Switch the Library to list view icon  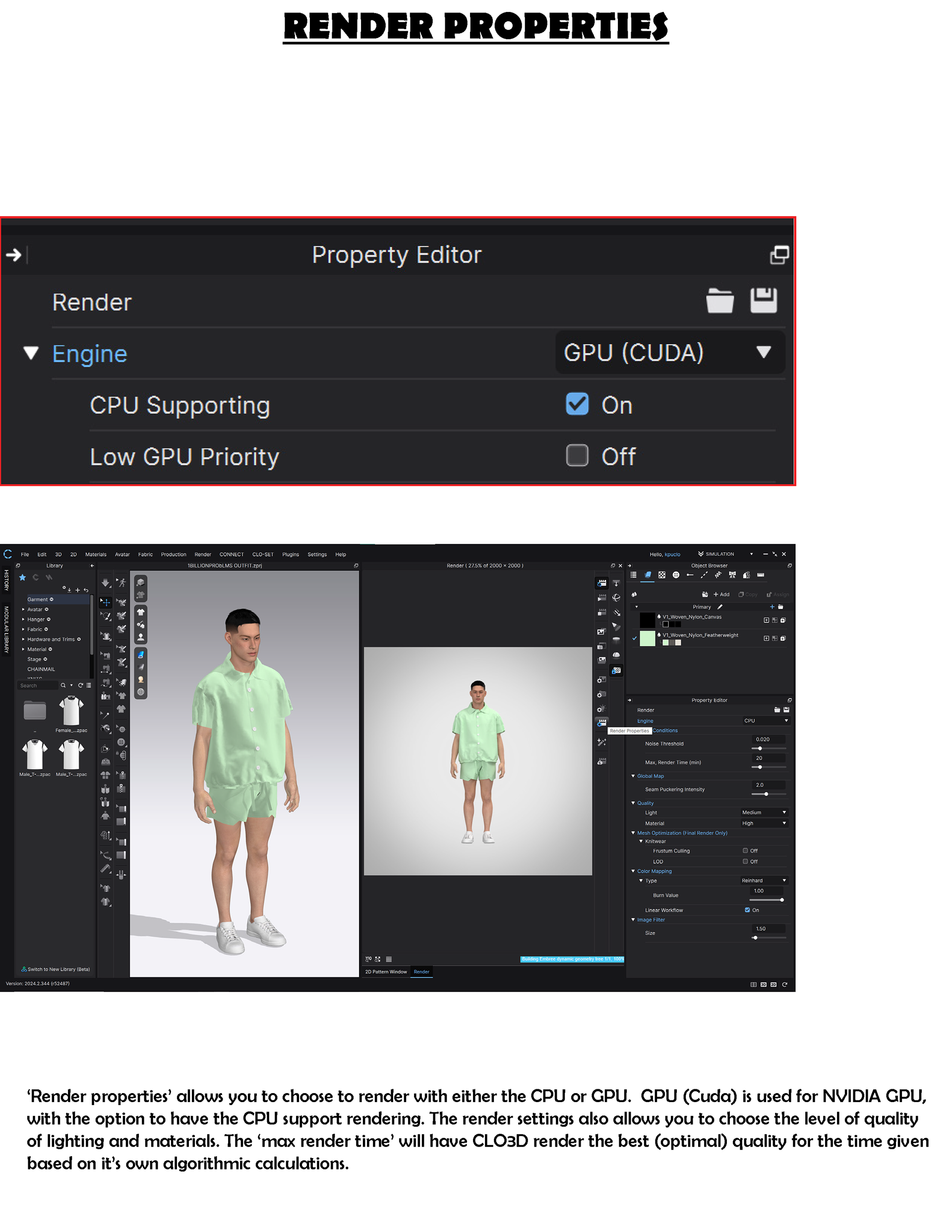89,685
